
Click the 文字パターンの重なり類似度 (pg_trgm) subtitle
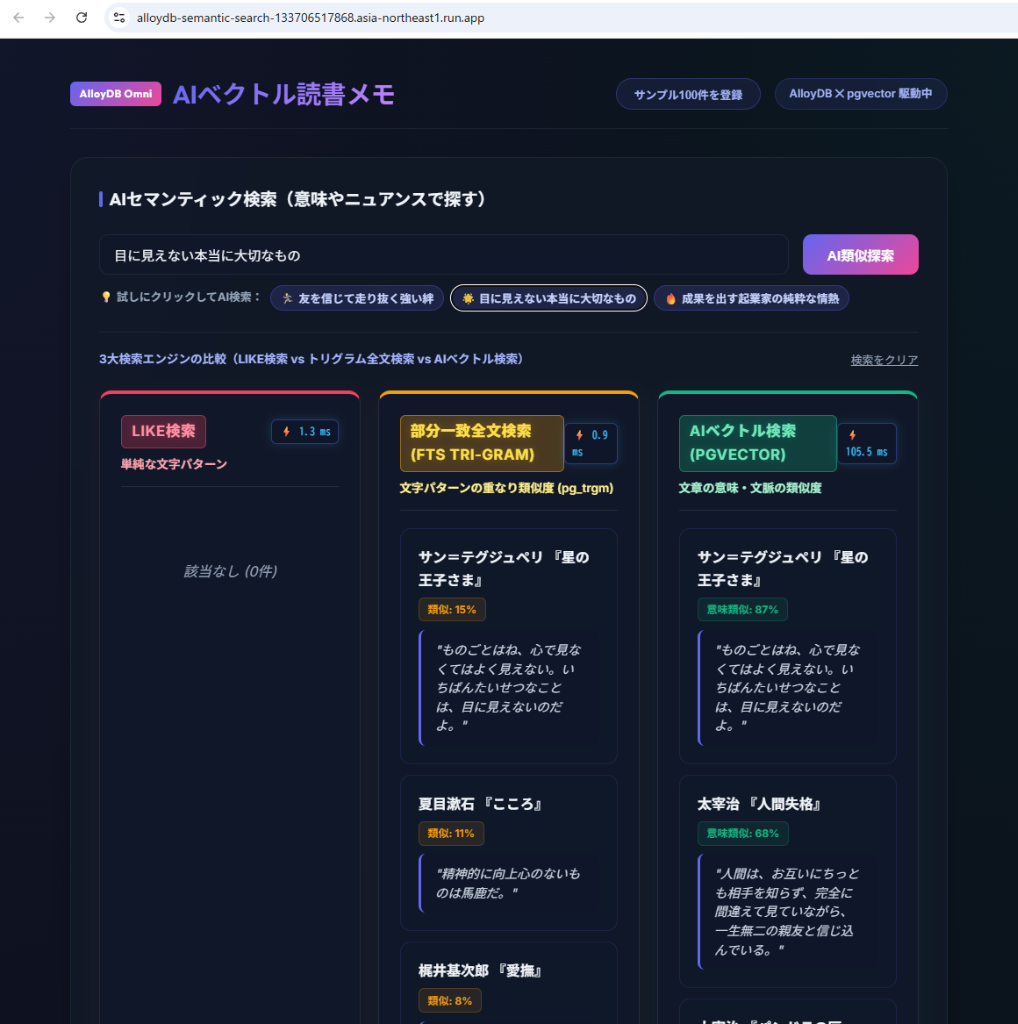click(x=507, y=488)
